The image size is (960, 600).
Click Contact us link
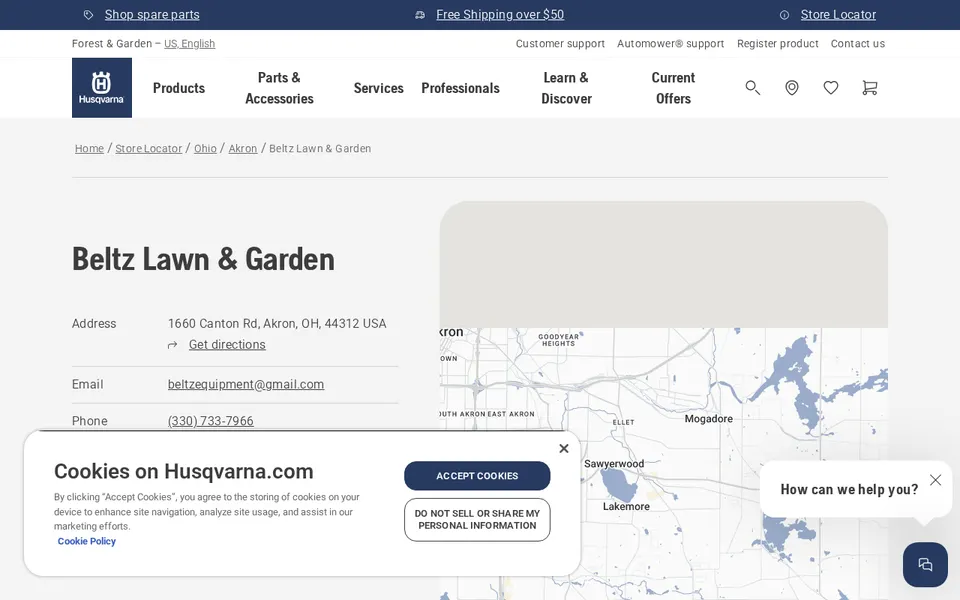[x=858, y=43]
